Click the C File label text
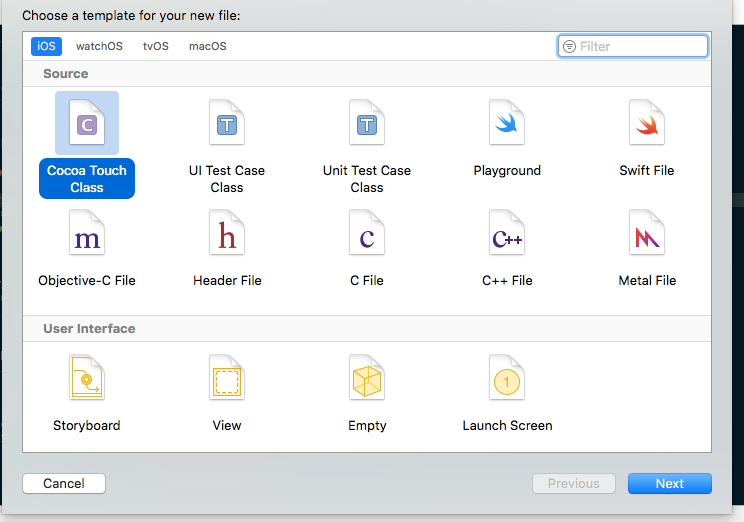744x522 pixels. 367,280
